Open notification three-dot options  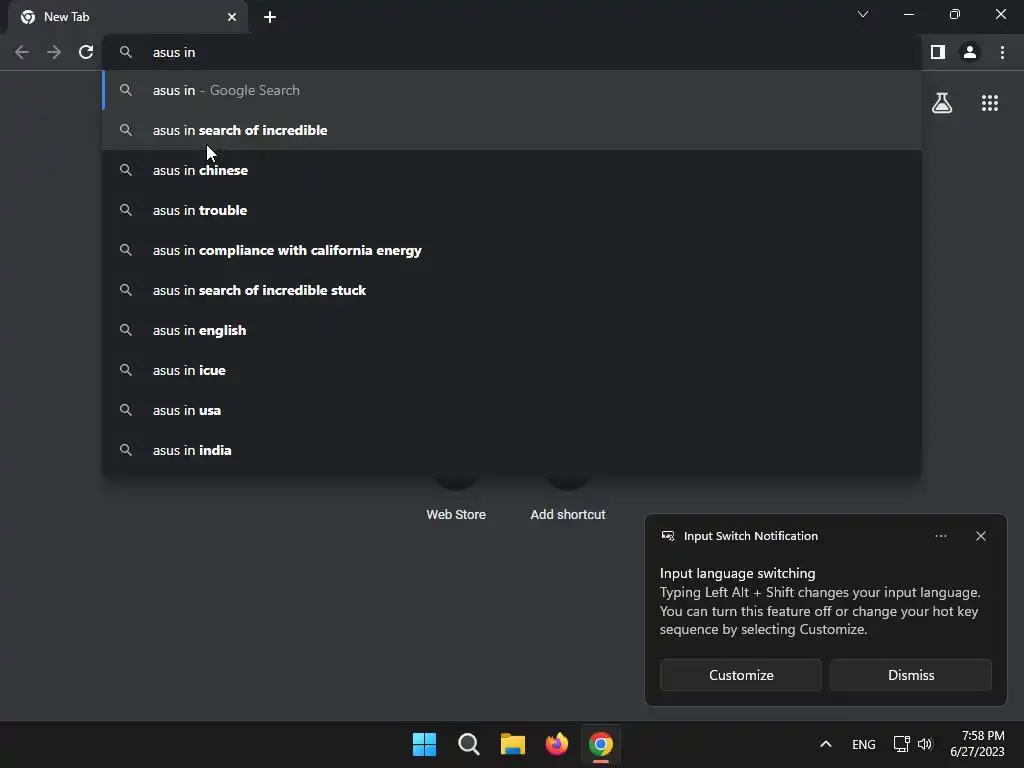[x=940, y=536]
